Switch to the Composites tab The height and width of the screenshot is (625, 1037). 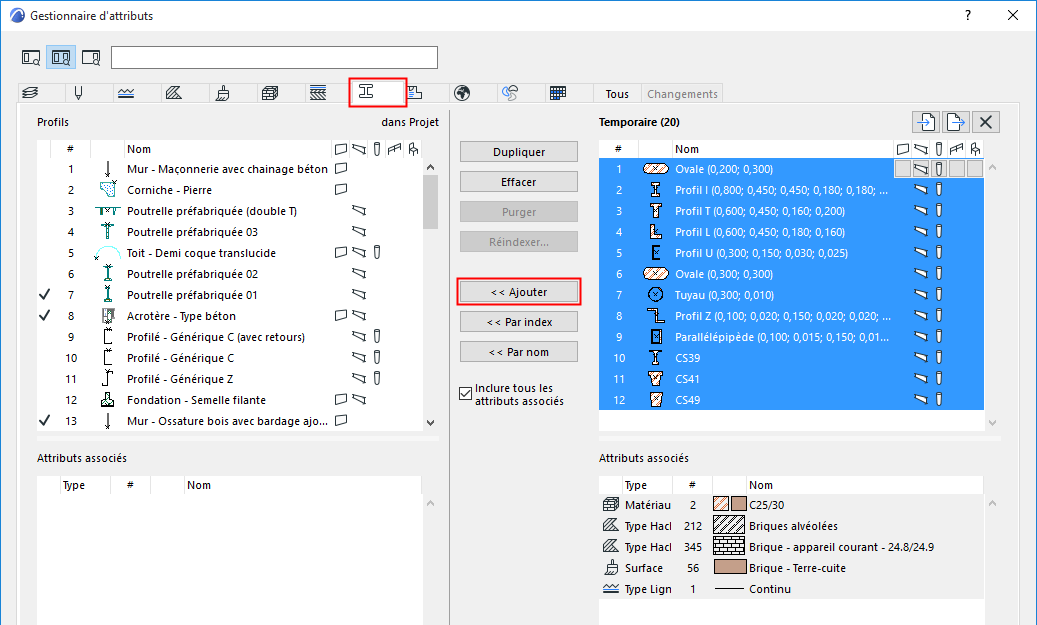point(318,93)
